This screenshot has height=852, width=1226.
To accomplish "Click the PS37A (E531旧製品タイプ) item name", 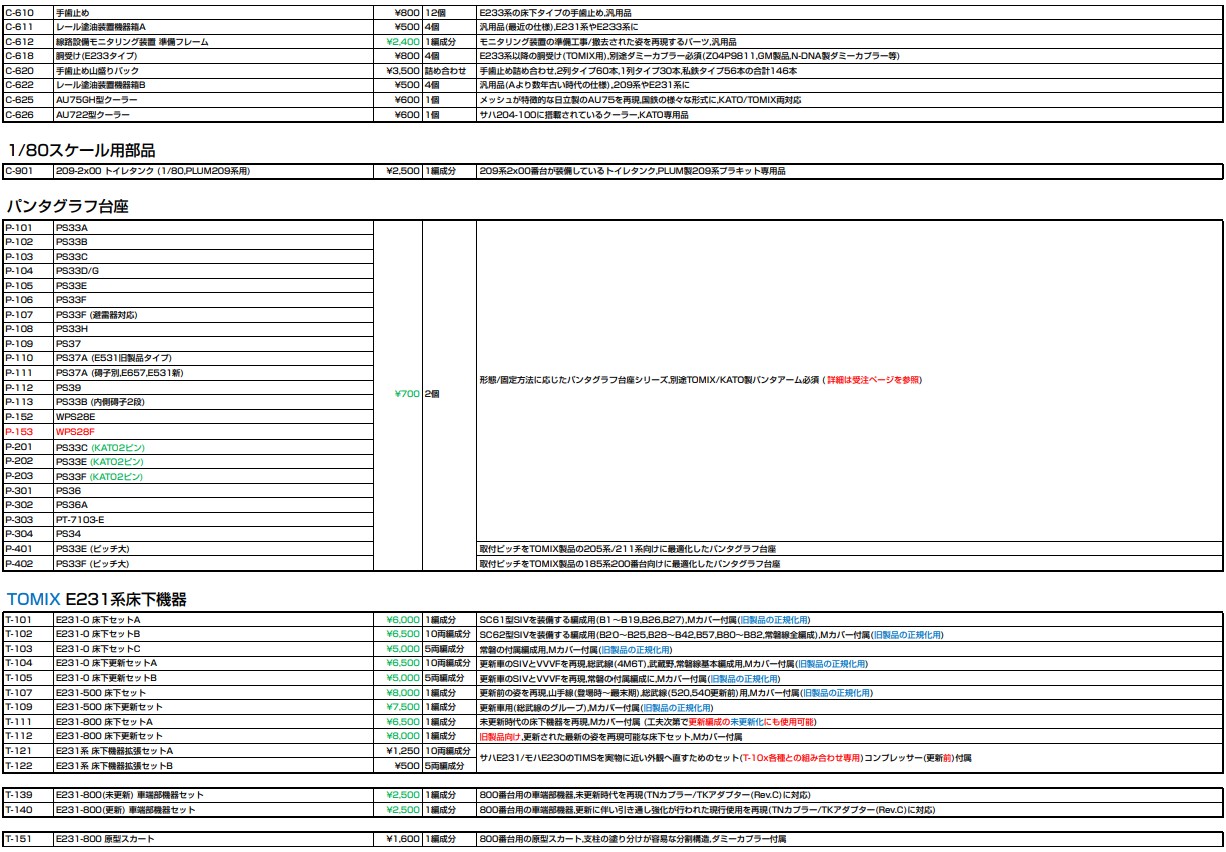I will [114, 358].
